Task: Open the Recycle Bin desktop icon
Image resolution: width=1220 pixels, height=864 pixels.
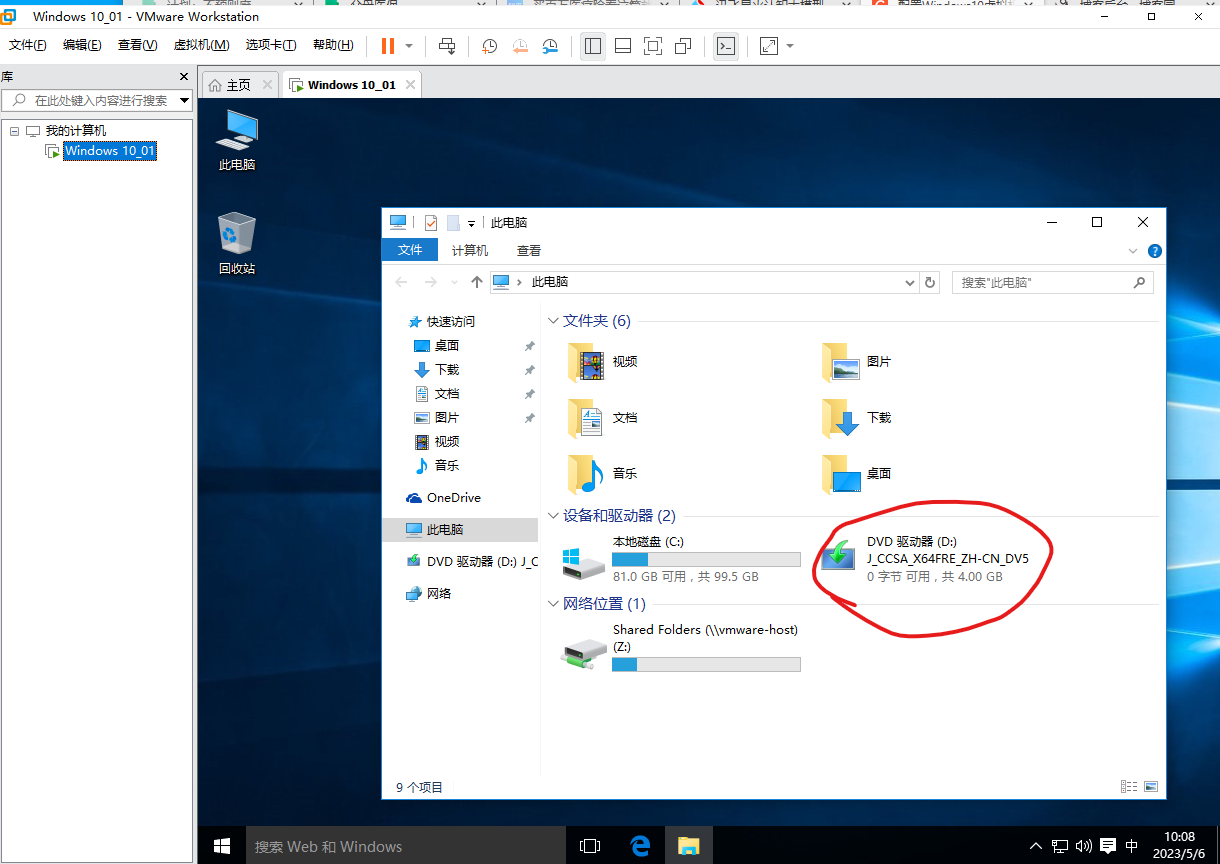Action: point(237,244)
